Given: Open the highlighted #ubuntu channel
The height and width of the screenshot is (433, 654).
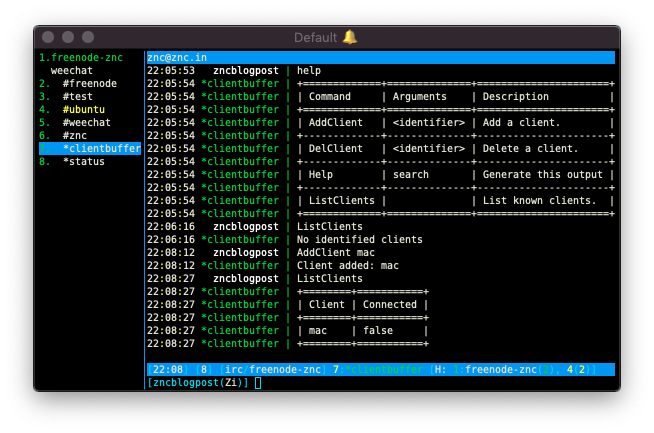Looking at the screenshot, I should (x=72, y=109).
